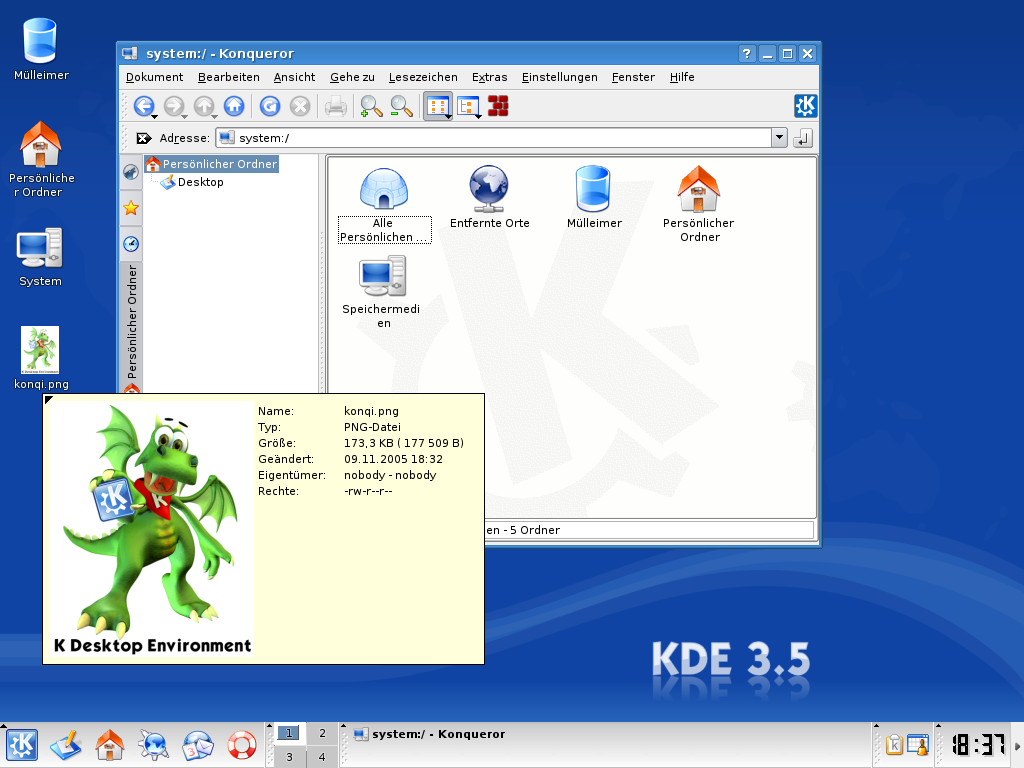Click the konqi.png desktop file
The image size is (1024, 768).
tap(40, 358)
